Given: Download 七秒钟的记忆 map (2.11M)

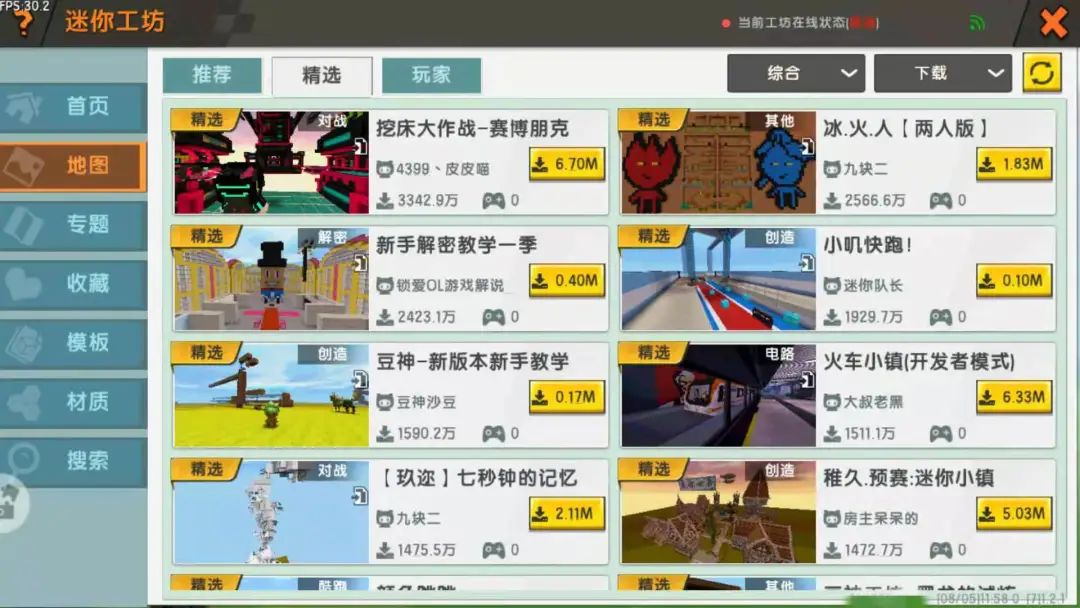Looking at the screenshot, I should [x=567, y=514].
